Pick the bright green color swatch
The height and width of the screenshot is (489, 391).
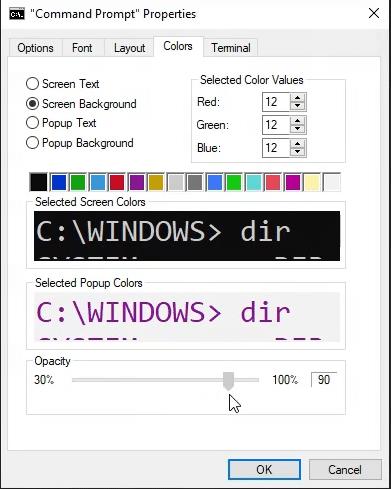point(234,182)
